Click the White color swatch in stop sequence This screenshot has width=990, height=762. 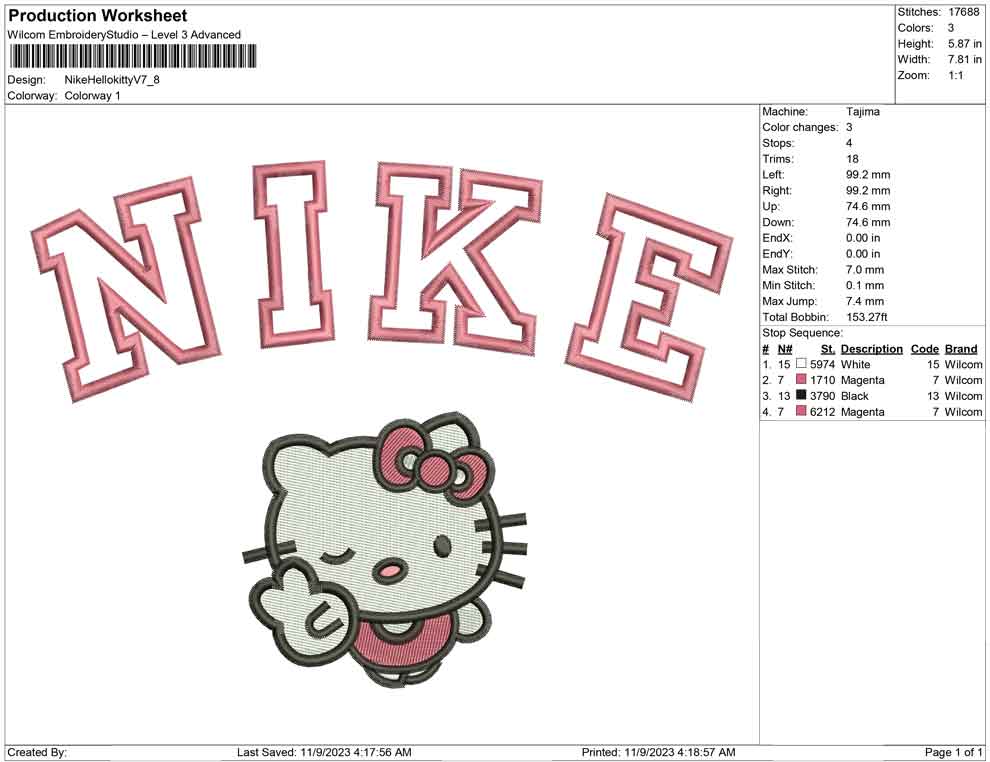[801, 364]
